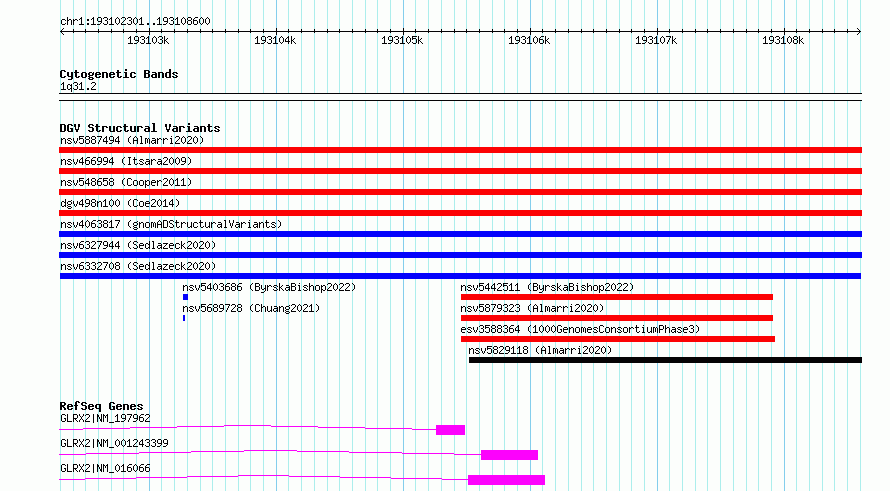
Task: Click the 193108k ruler position
Action: (783, 41)
